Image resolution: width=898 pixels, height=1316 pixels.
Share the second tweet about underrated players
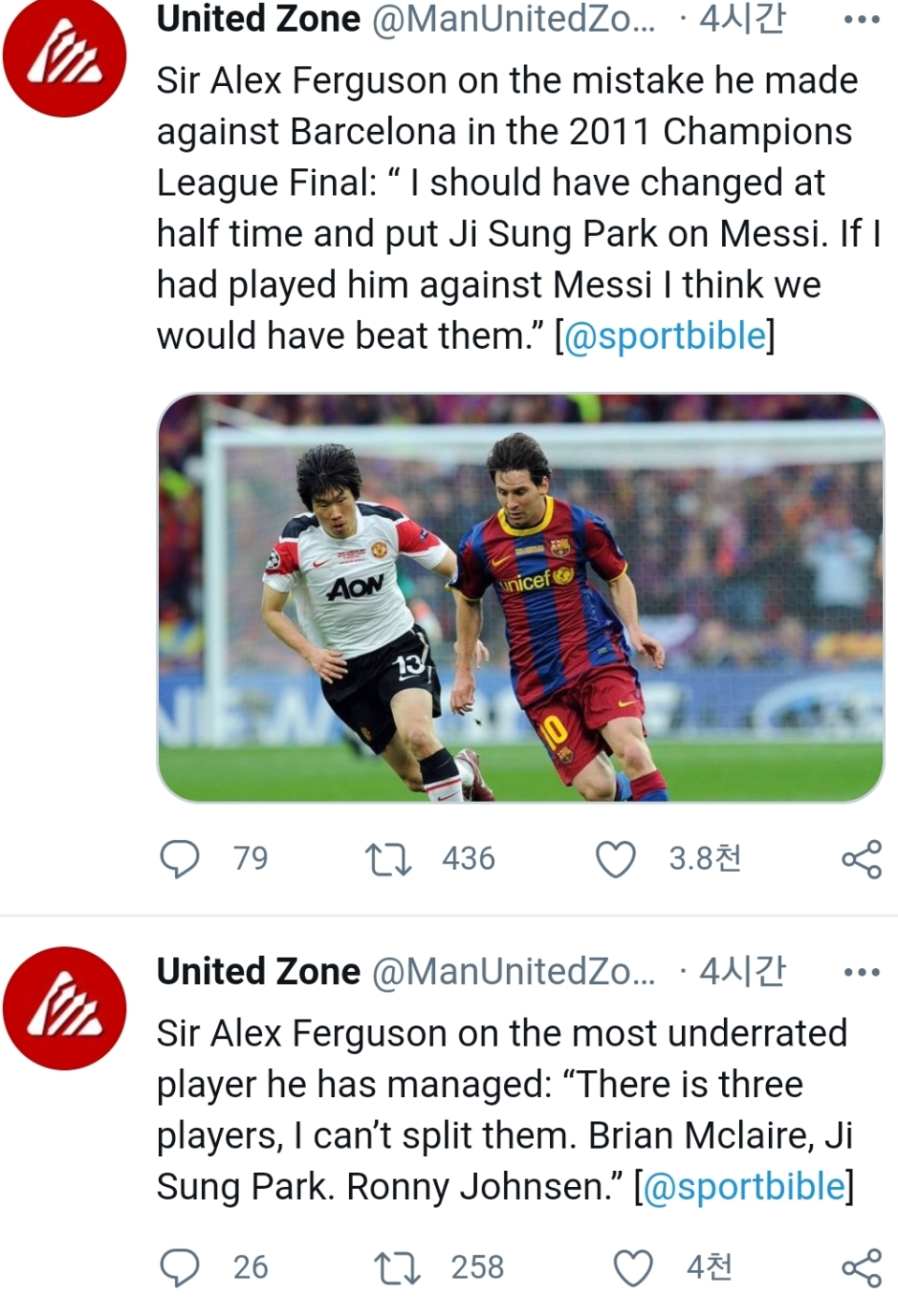pos(861,1267)
